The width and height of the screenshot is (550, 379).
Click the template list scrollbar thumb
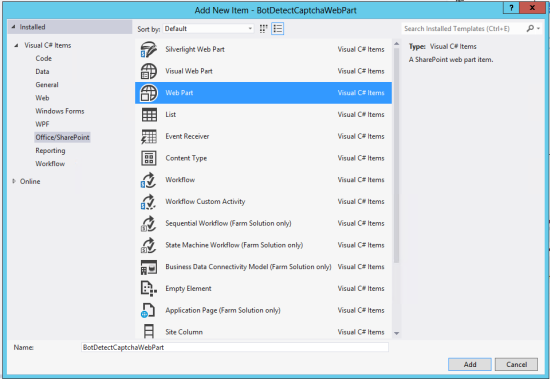tap(396, 155)
